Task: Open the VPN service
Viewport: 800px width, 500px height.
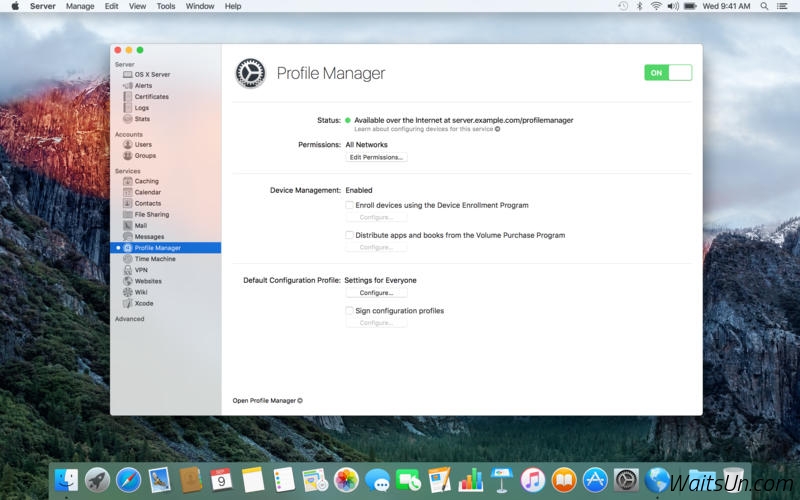Action: (x=135, y=270)
